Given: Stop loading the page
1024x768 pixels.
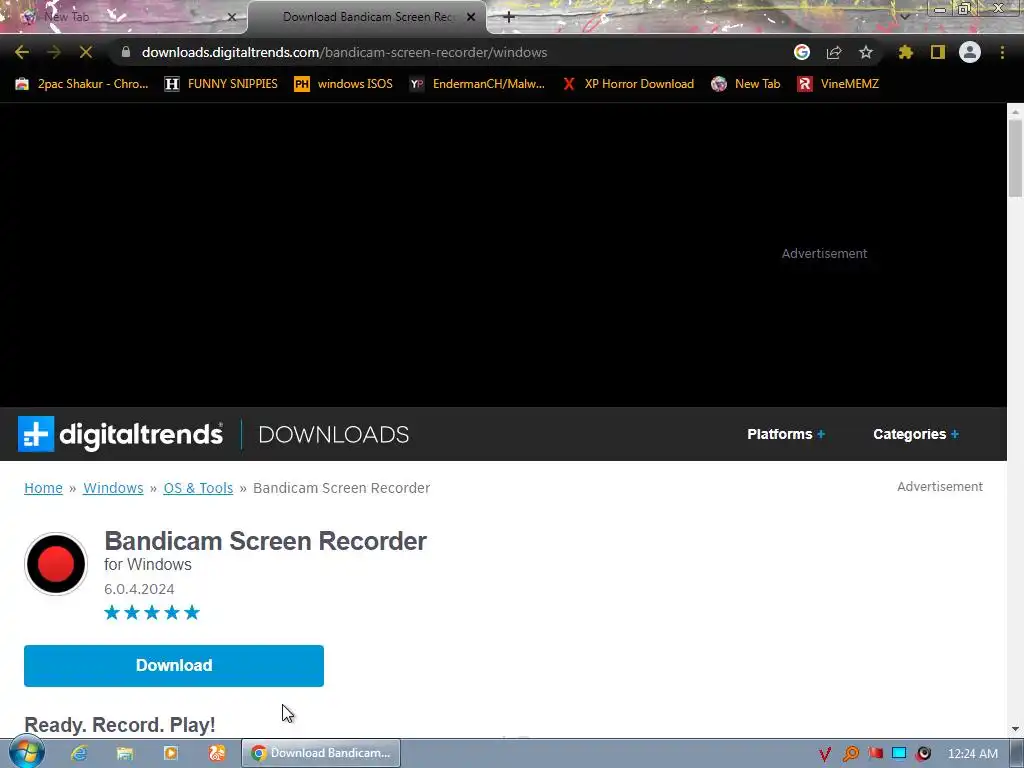Looking at the screenshot, I should 86,52.
